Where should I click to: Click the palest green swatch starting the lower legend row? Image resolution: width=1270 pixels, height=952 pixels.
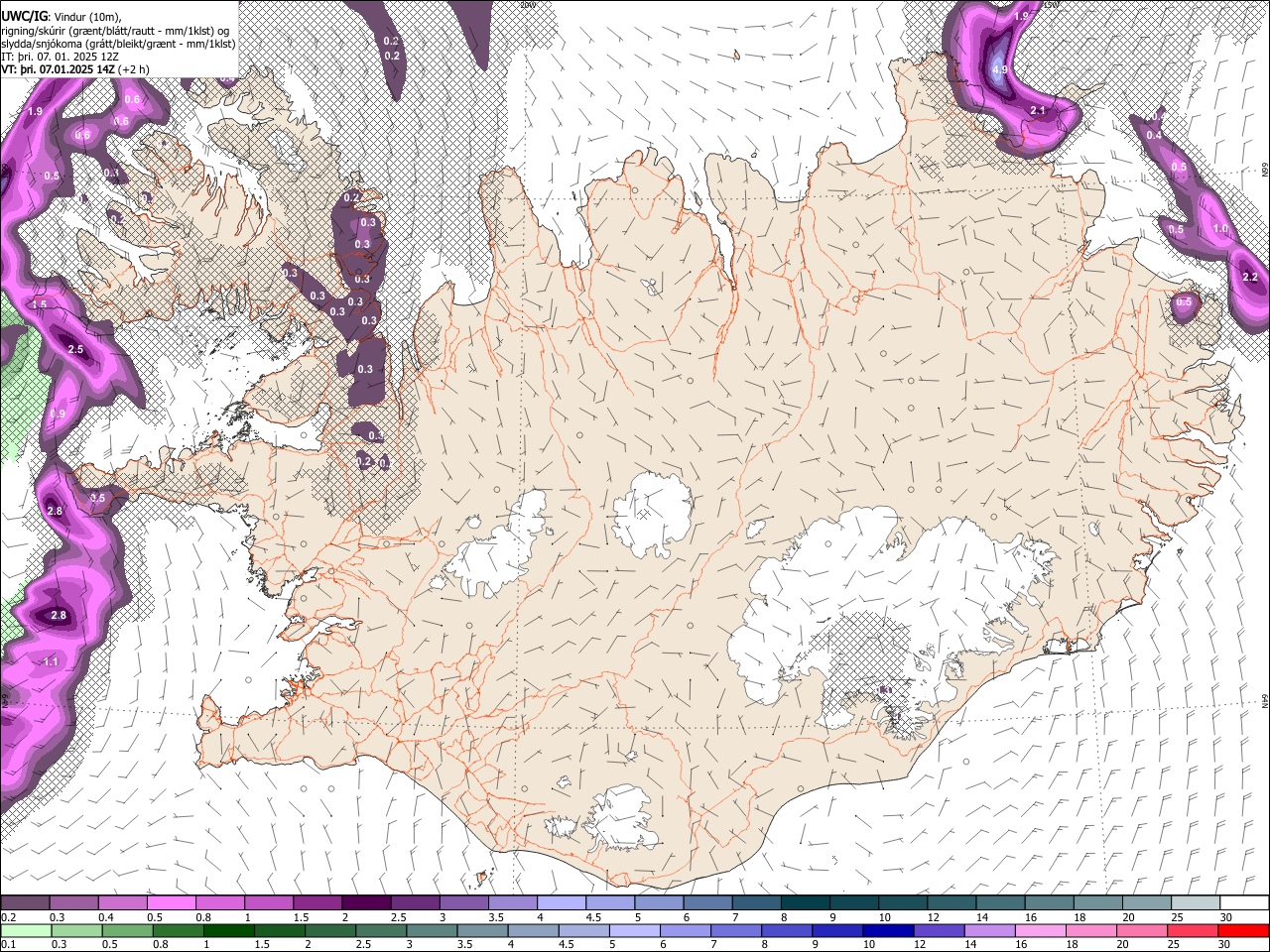point(25,930)
